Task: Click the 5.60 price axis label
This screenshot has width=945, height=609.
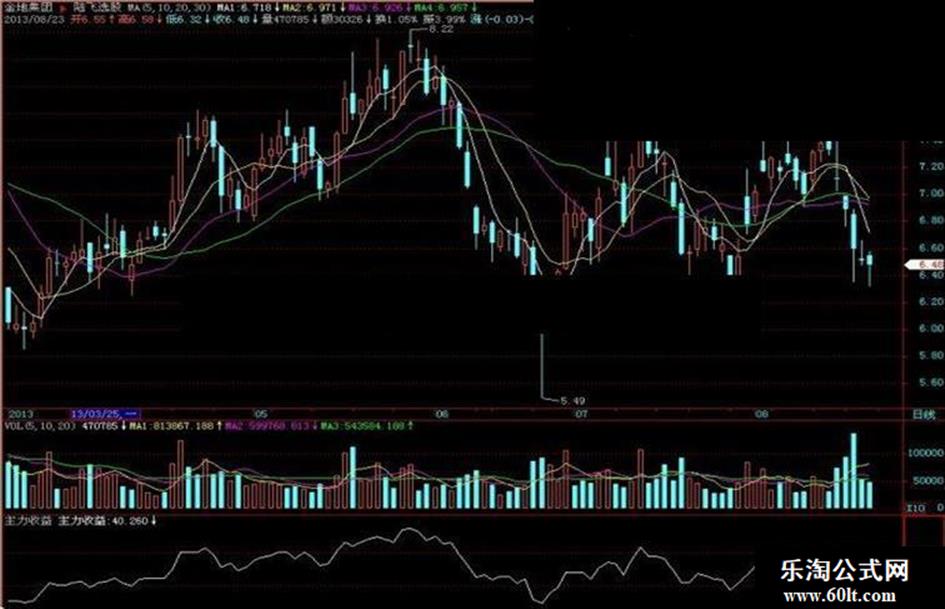Action: pos(931,383)
